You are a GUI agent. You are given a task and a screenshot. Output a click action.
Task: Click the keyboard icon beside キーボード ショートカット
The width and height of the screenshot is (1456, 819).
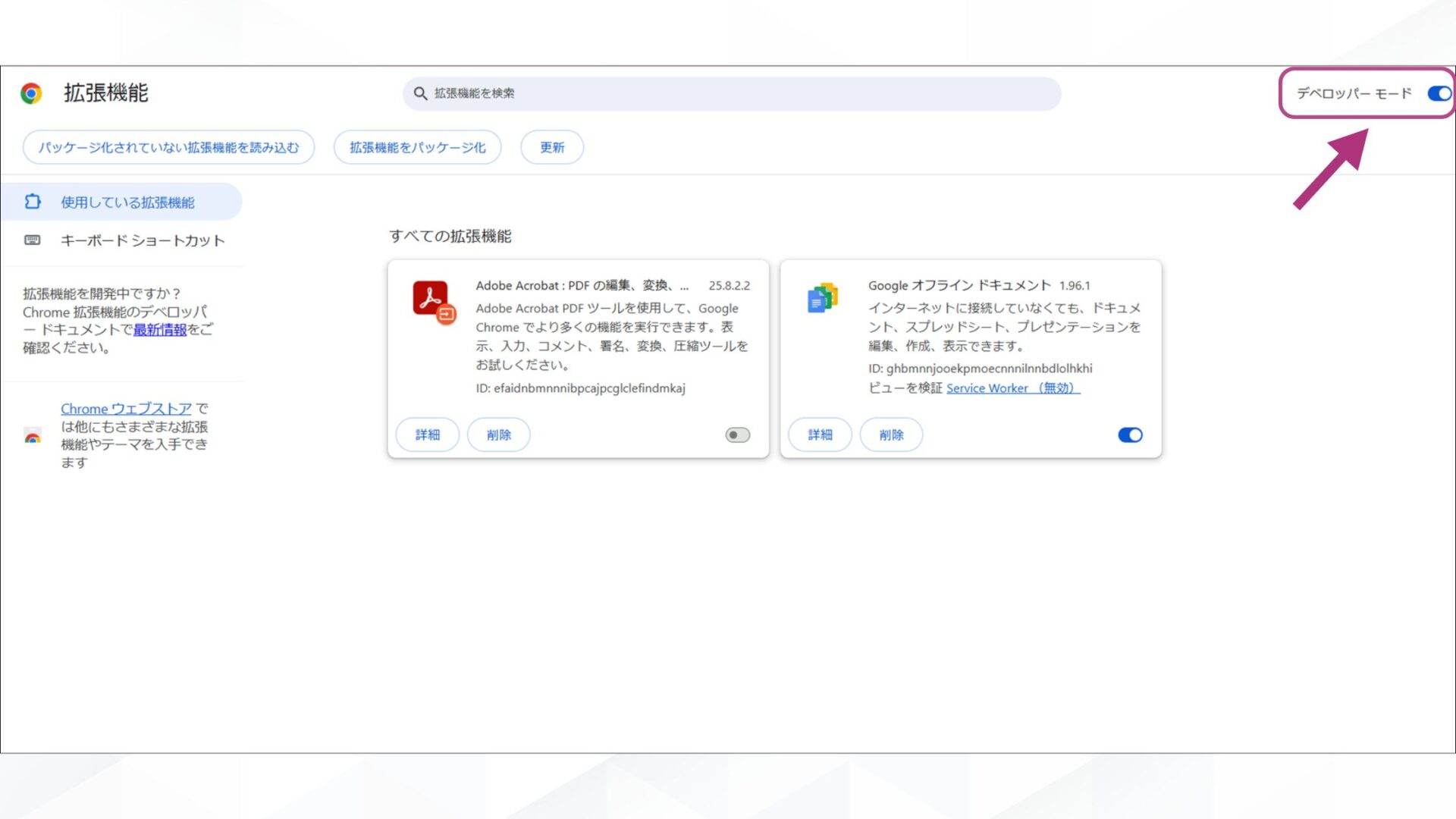click(33, 240)
